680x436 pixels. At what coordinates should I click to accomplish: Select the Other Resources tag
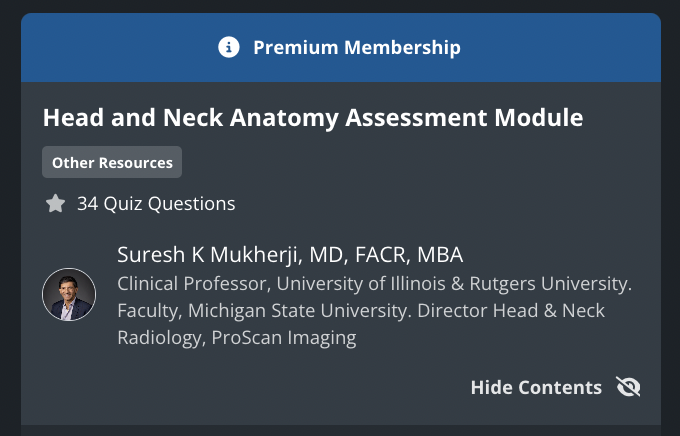[x=112, y=162]
